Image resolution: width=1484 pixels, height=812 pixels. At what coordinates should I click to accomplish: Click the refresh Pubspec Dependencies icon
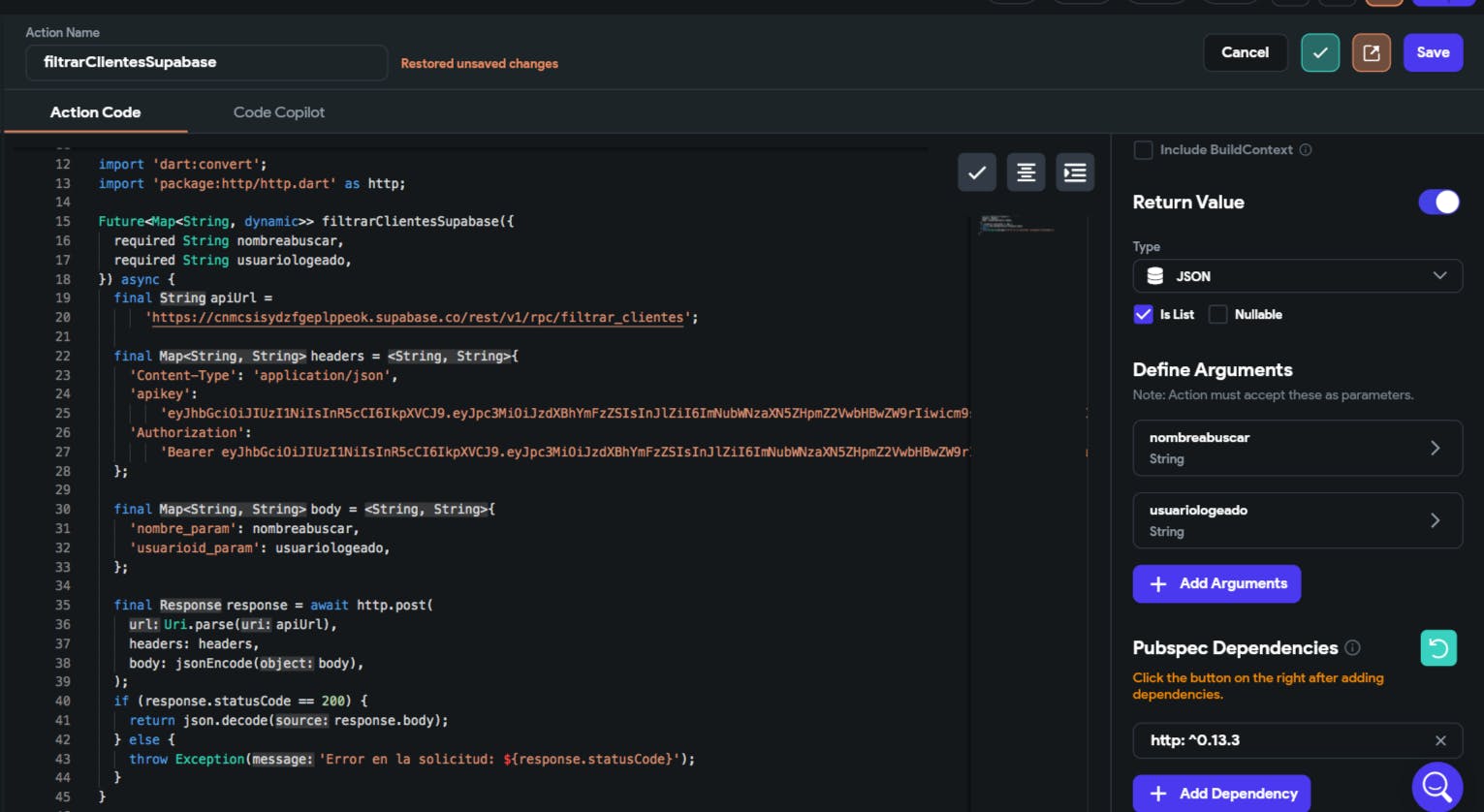[1437, 648]
